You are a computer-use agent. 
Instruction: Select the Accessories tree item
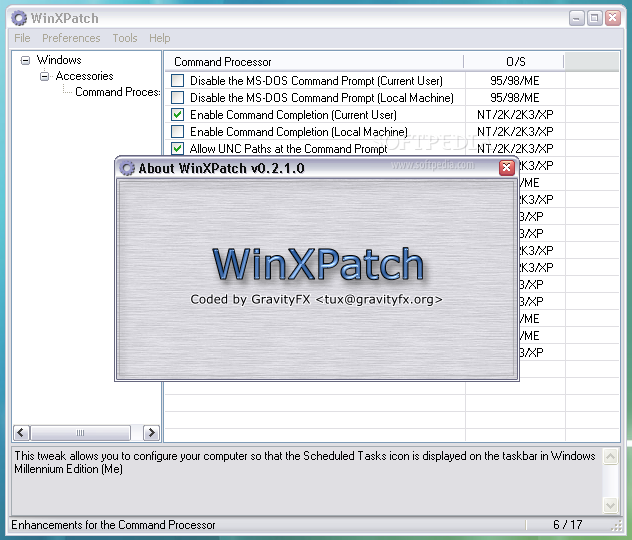(85, 76)
